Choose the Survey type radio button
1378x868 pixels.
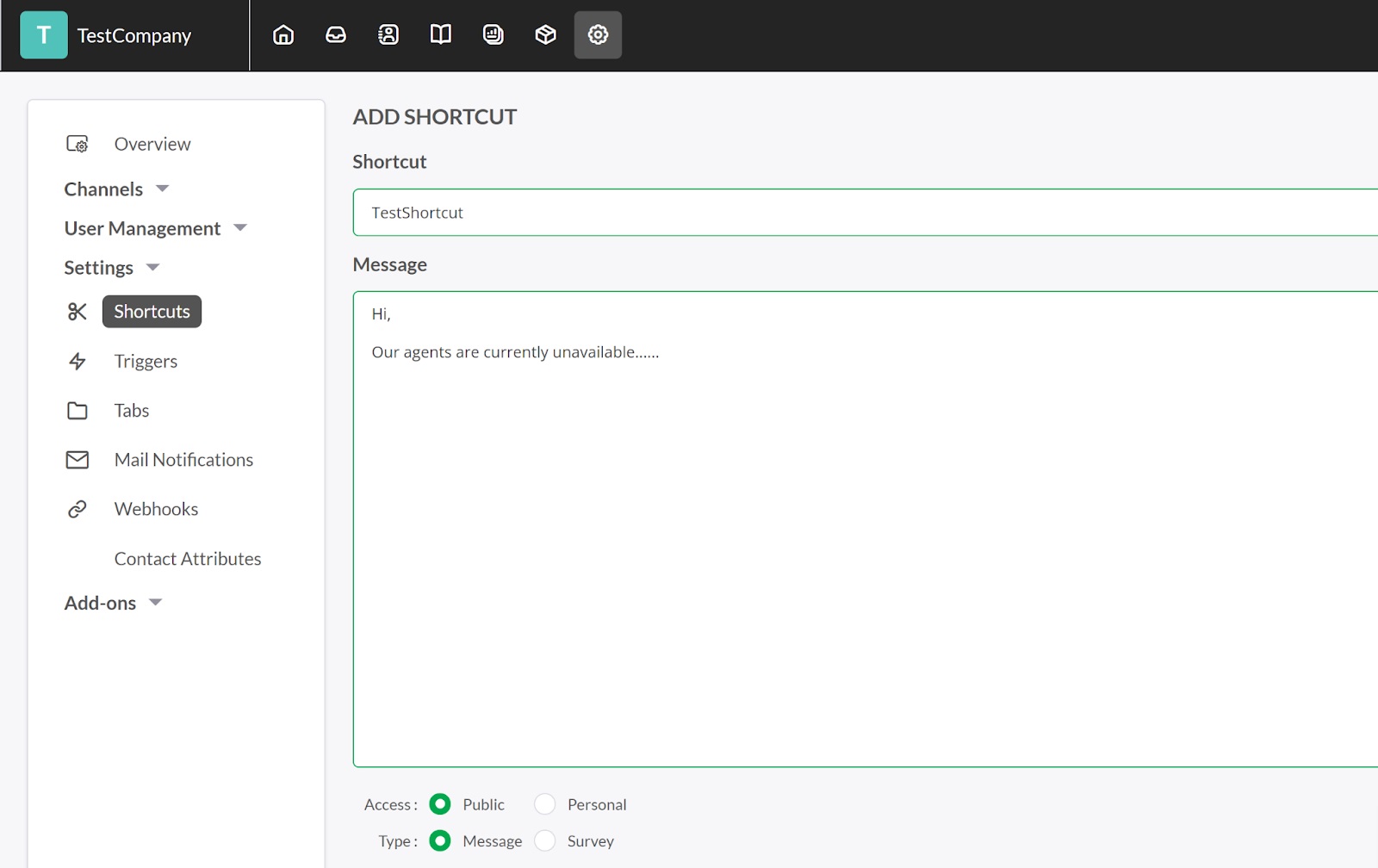545,840
